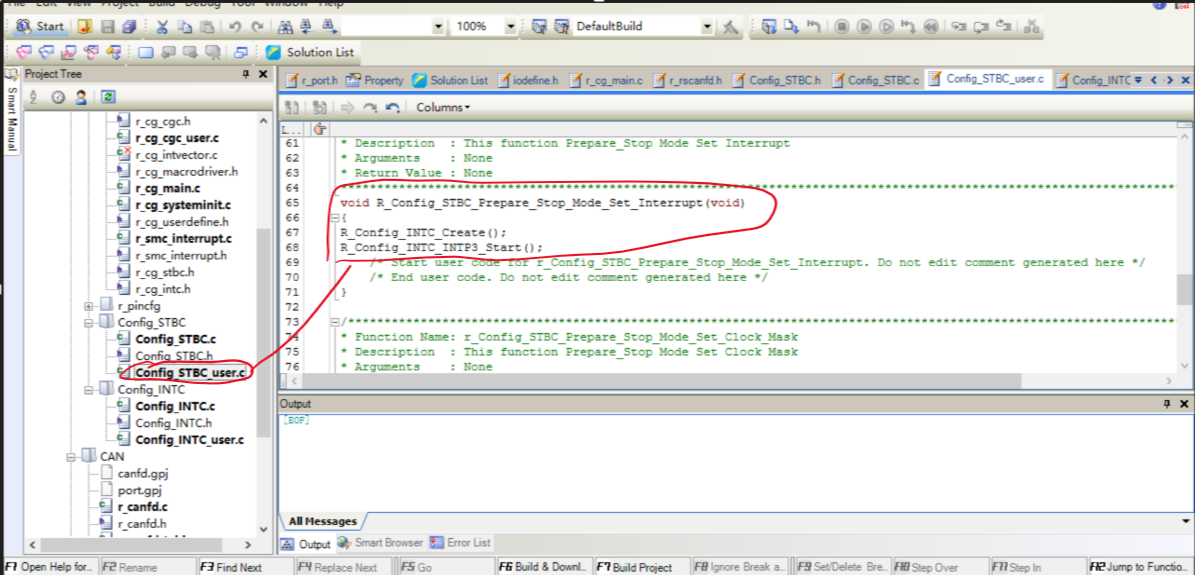
Task: Click the redo arrow in main toolbar
Action: [x=256, y=26]
